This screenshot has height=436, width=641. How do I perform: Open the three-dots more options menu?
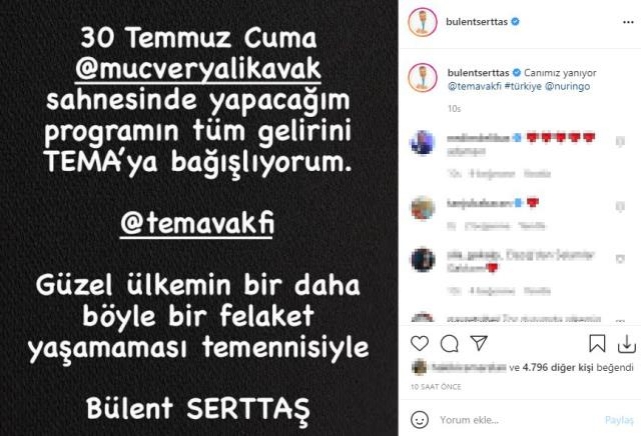[x=628, y=22]
